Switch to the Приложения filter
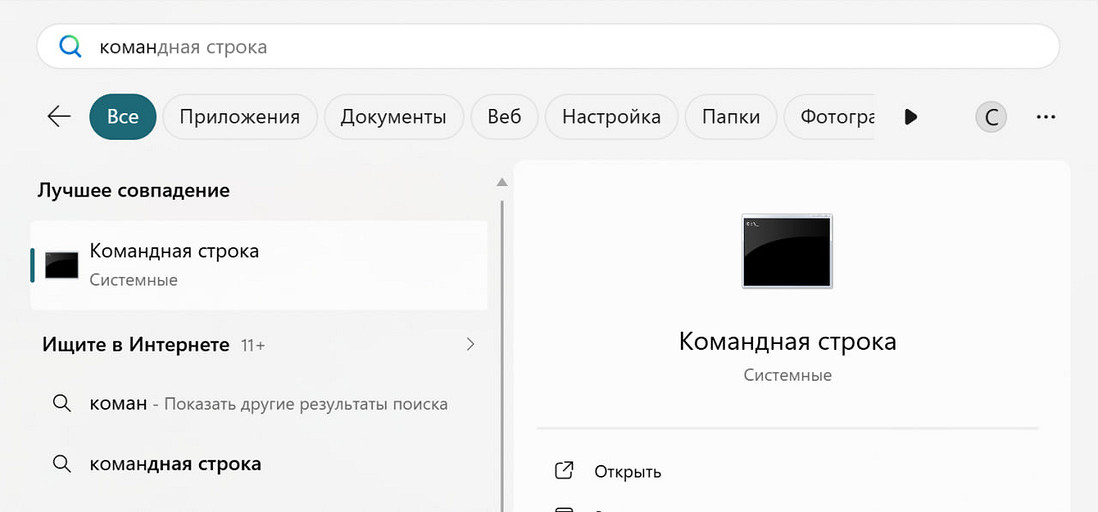 [239, 117]
